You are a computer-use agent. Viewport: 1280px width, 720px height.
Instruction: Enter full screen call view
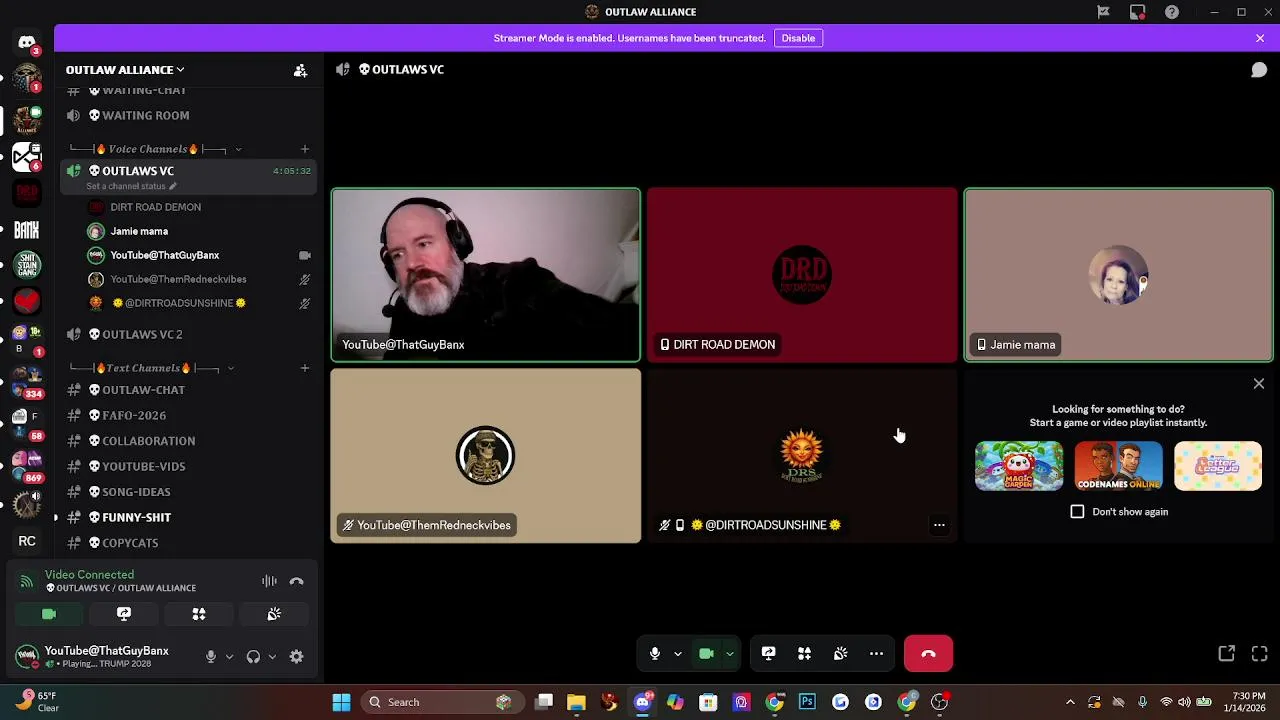(1259, 653)
